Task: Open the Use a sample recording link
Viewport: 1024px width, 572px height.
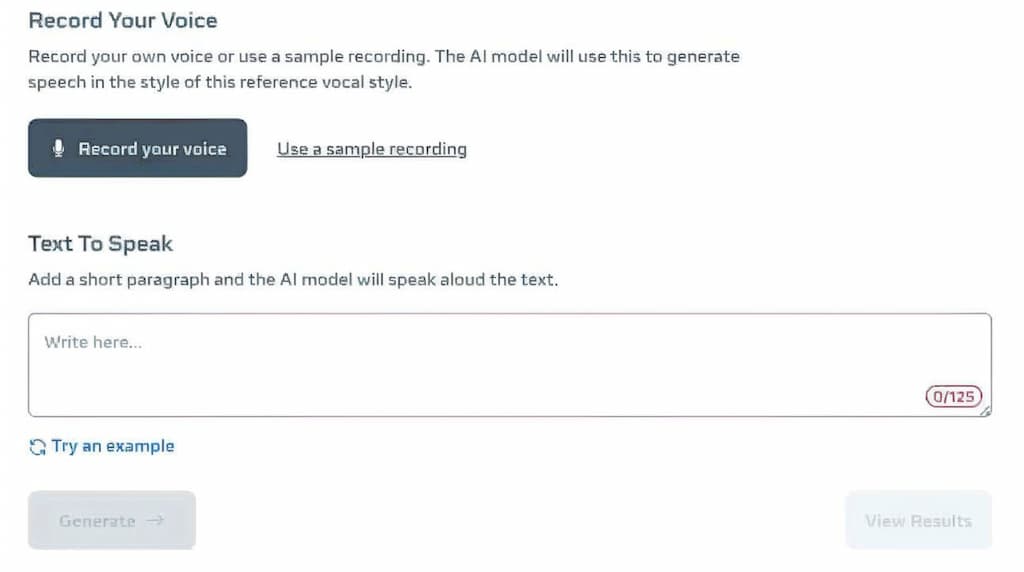Action: (371, 149)
